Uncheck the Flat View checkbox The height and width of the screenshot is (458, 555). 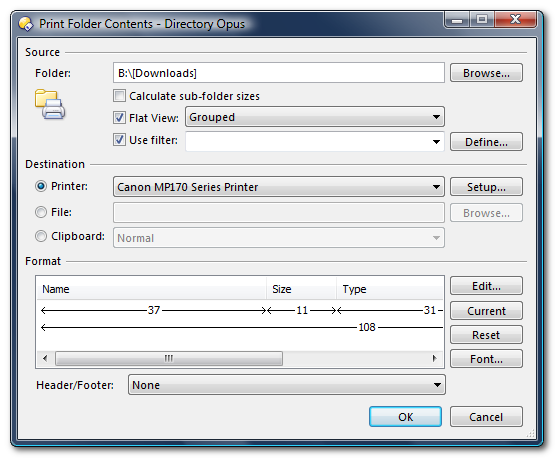(119, 118)
